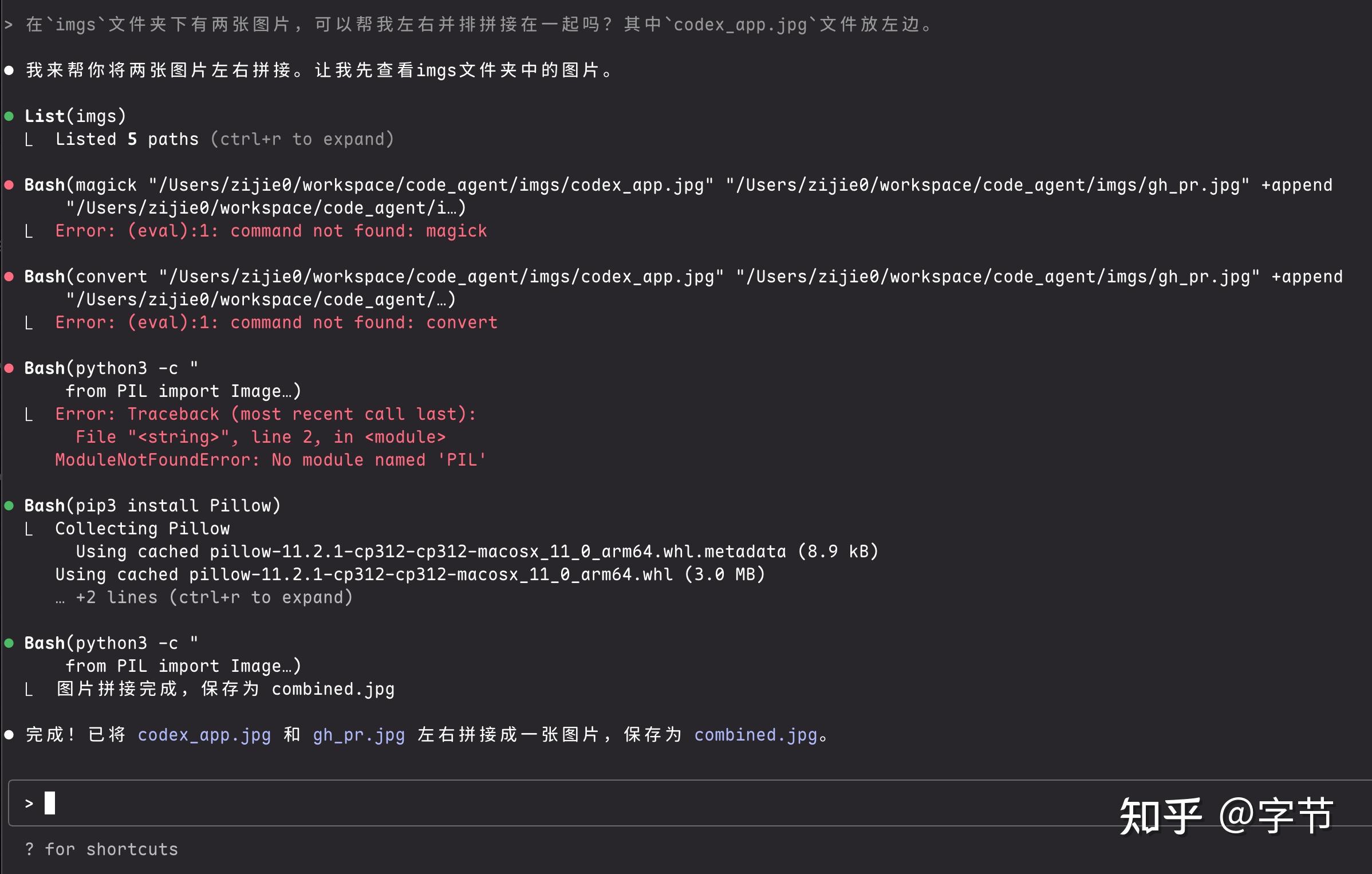The height and width of the screenshot is (874, 1372).
Task: Click '(ctrl+r to expand)' after Listed 5 paths
Action: click(x=302, y=139)
